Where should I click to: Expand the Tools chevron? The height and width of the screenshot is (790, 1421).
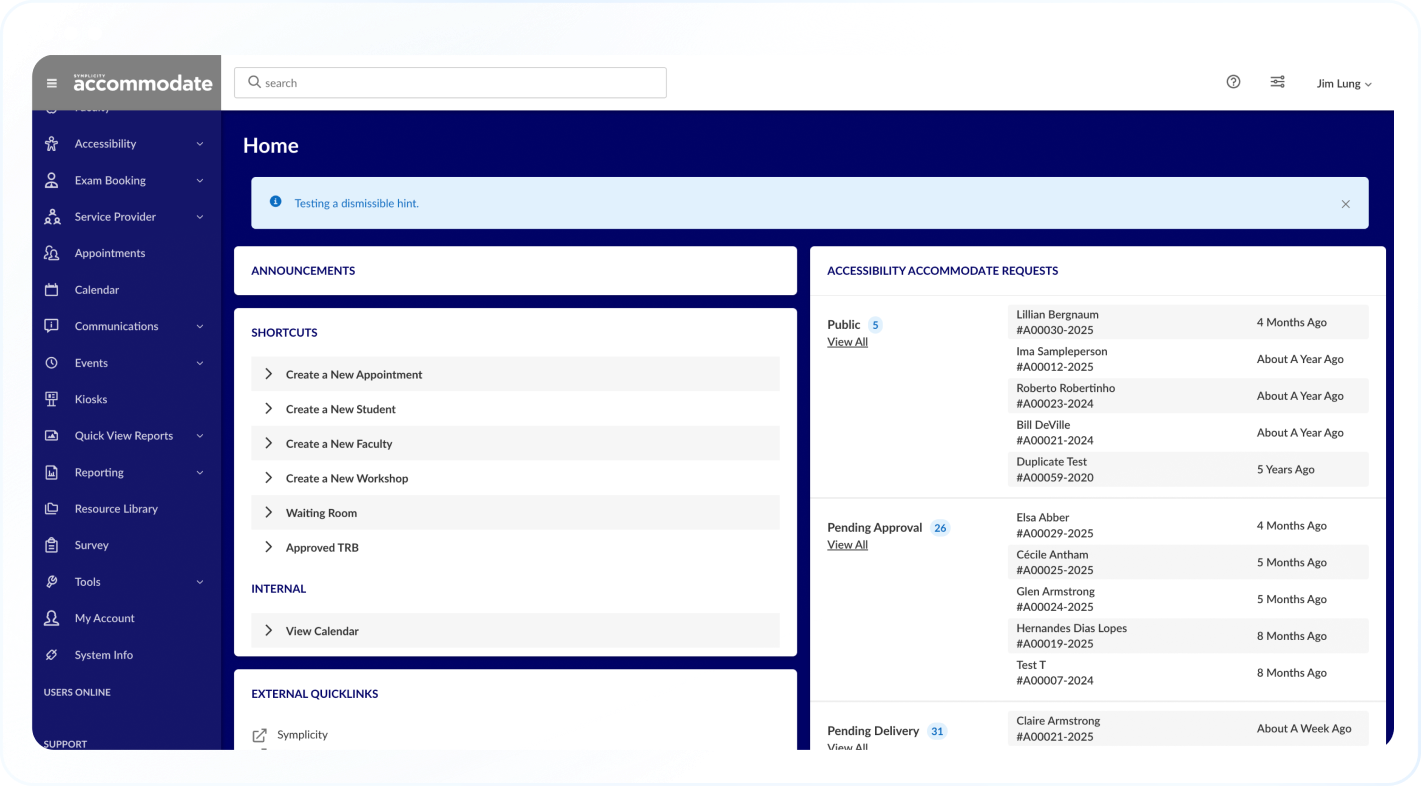pos(200,582)
